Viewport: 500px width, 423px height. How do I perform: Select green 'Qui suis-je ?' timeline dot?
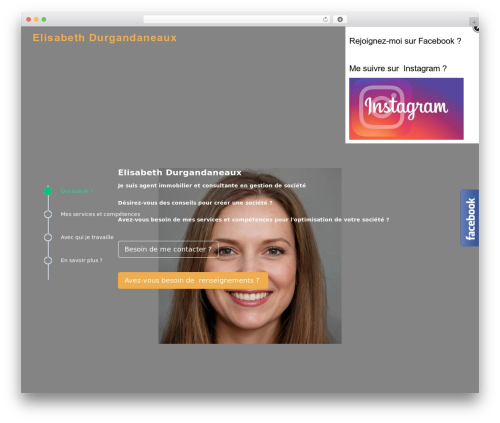pos(48,191)
